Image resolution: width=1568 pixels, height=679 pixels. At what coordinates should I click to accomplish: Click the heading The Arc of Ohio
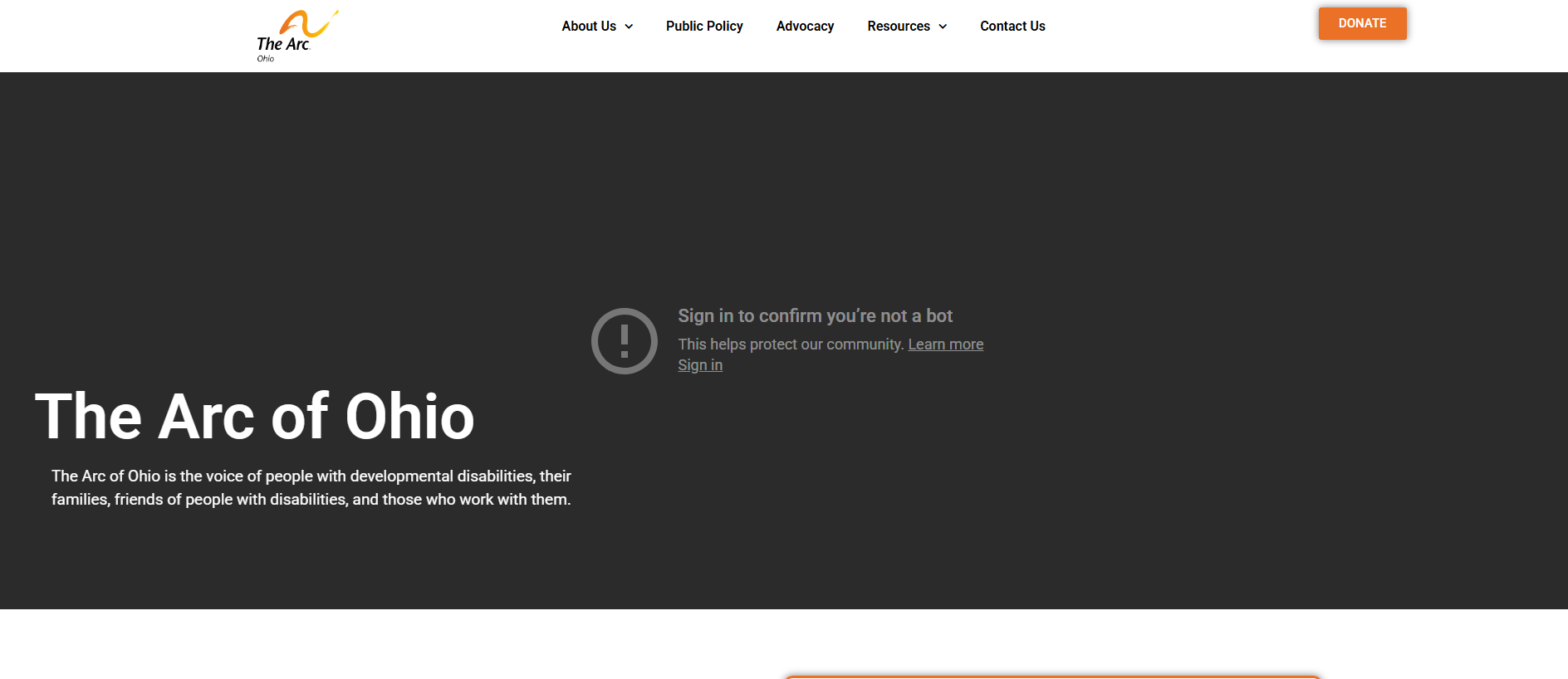pos(255,416)
